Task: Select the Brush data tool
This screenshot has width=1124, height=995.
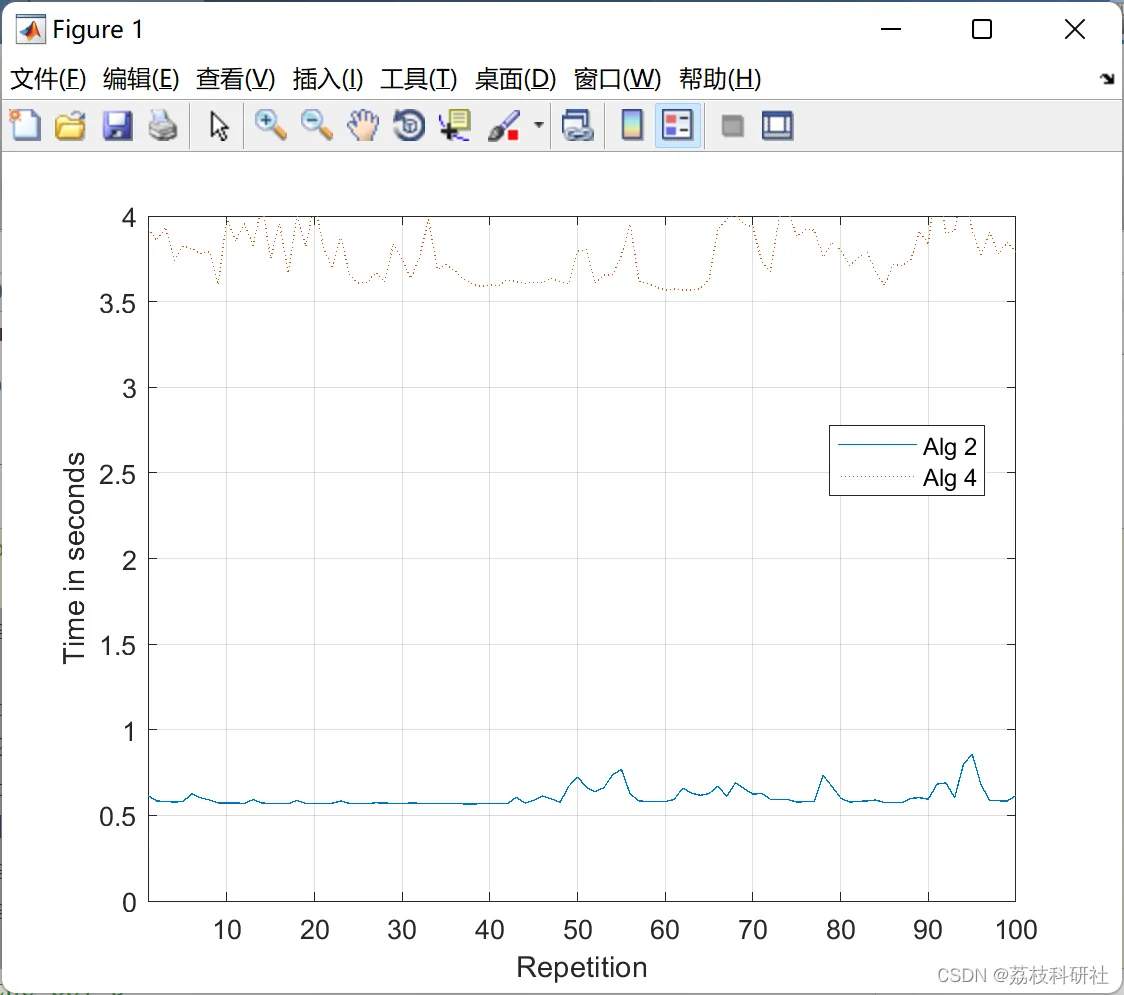Action: click(504, 126)
